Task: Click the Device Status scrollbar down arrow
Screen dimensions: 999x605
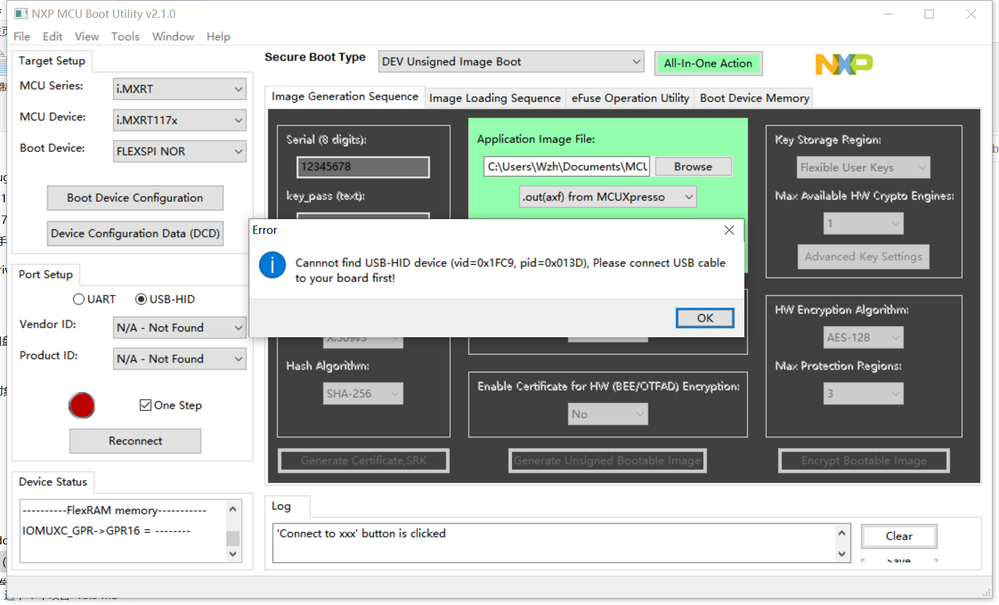Action: [x=233, y=554]
